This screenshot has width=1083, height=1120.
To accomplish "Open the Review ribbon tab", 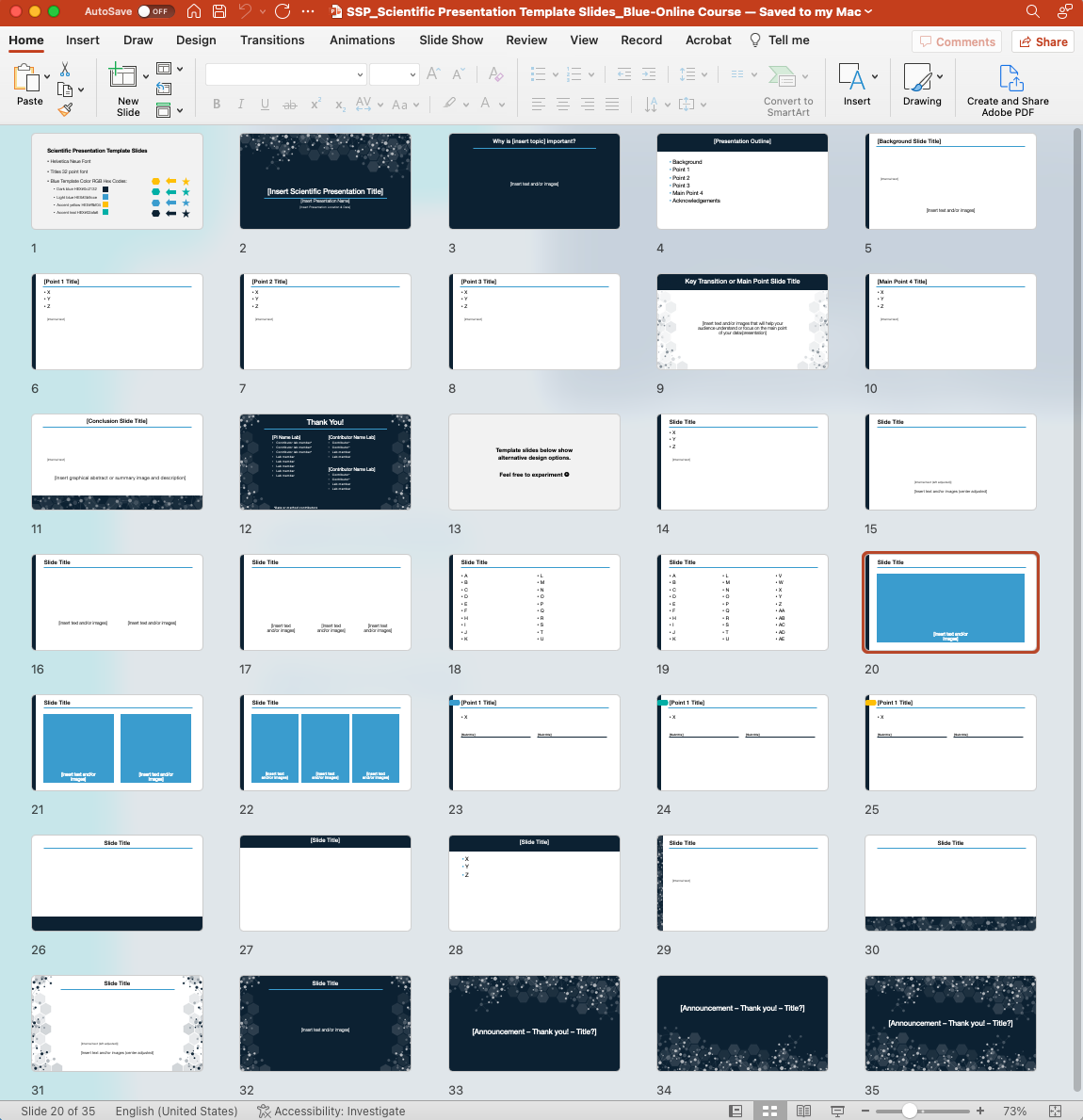I will click(x=526, y=40).
